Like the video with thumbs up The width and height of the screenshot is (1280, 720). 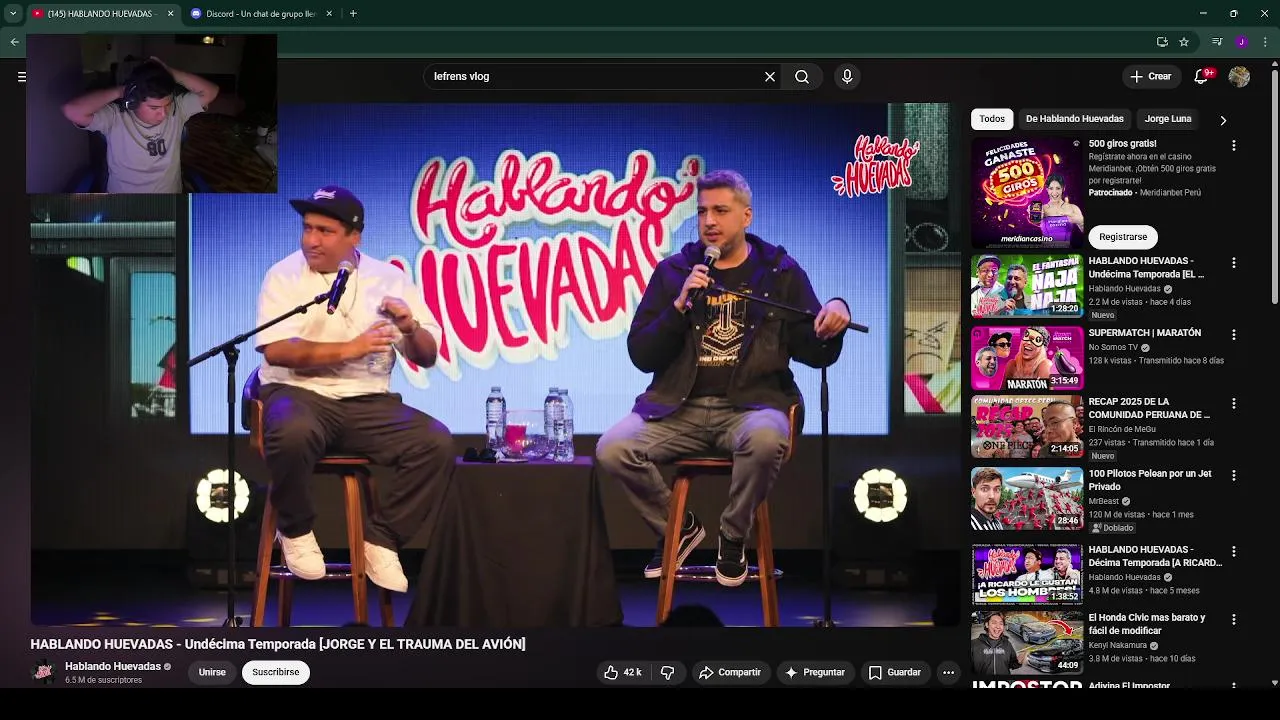point(621,673)
